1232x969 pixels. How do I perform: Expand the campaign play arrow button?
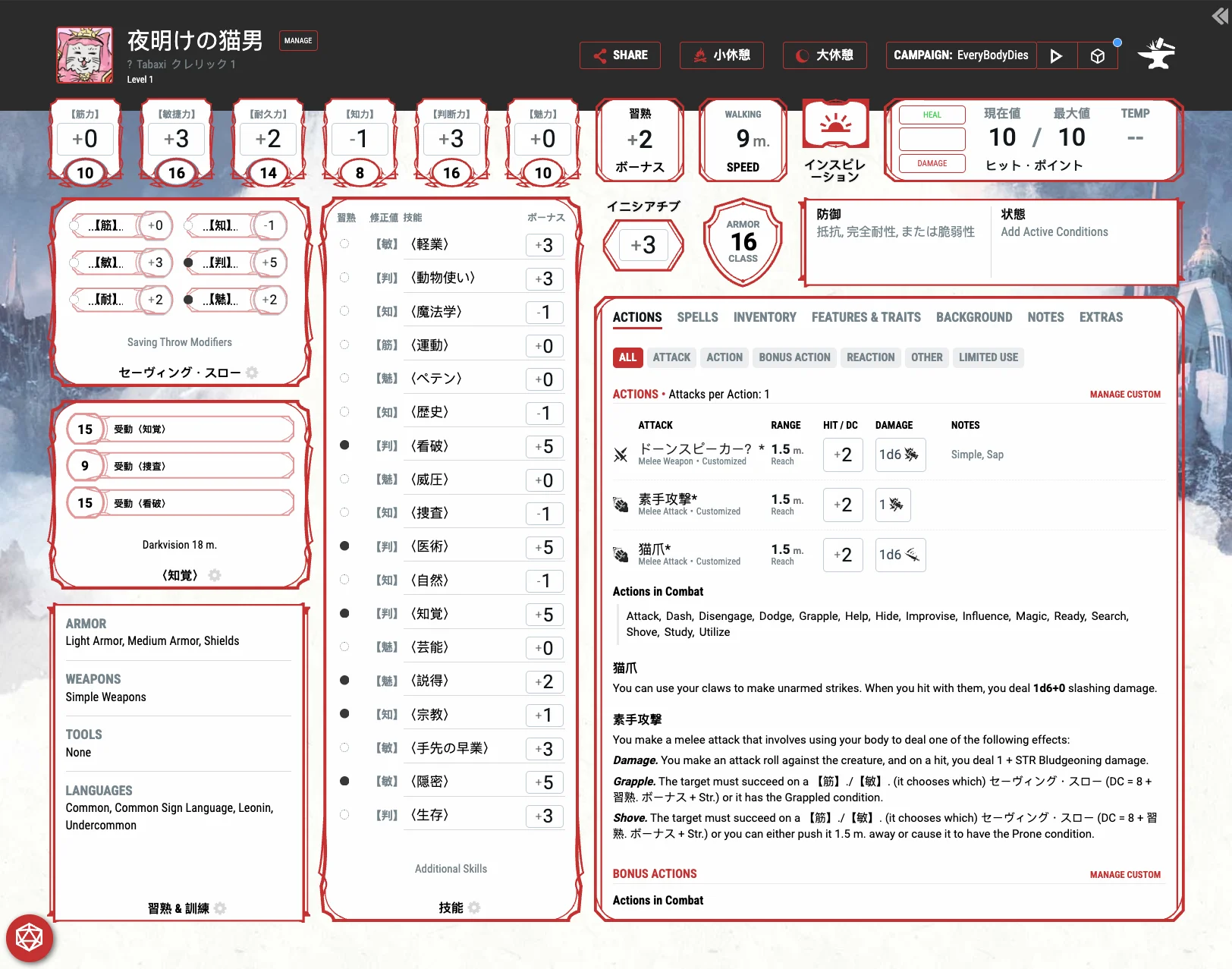click(x=1056, y=56)
